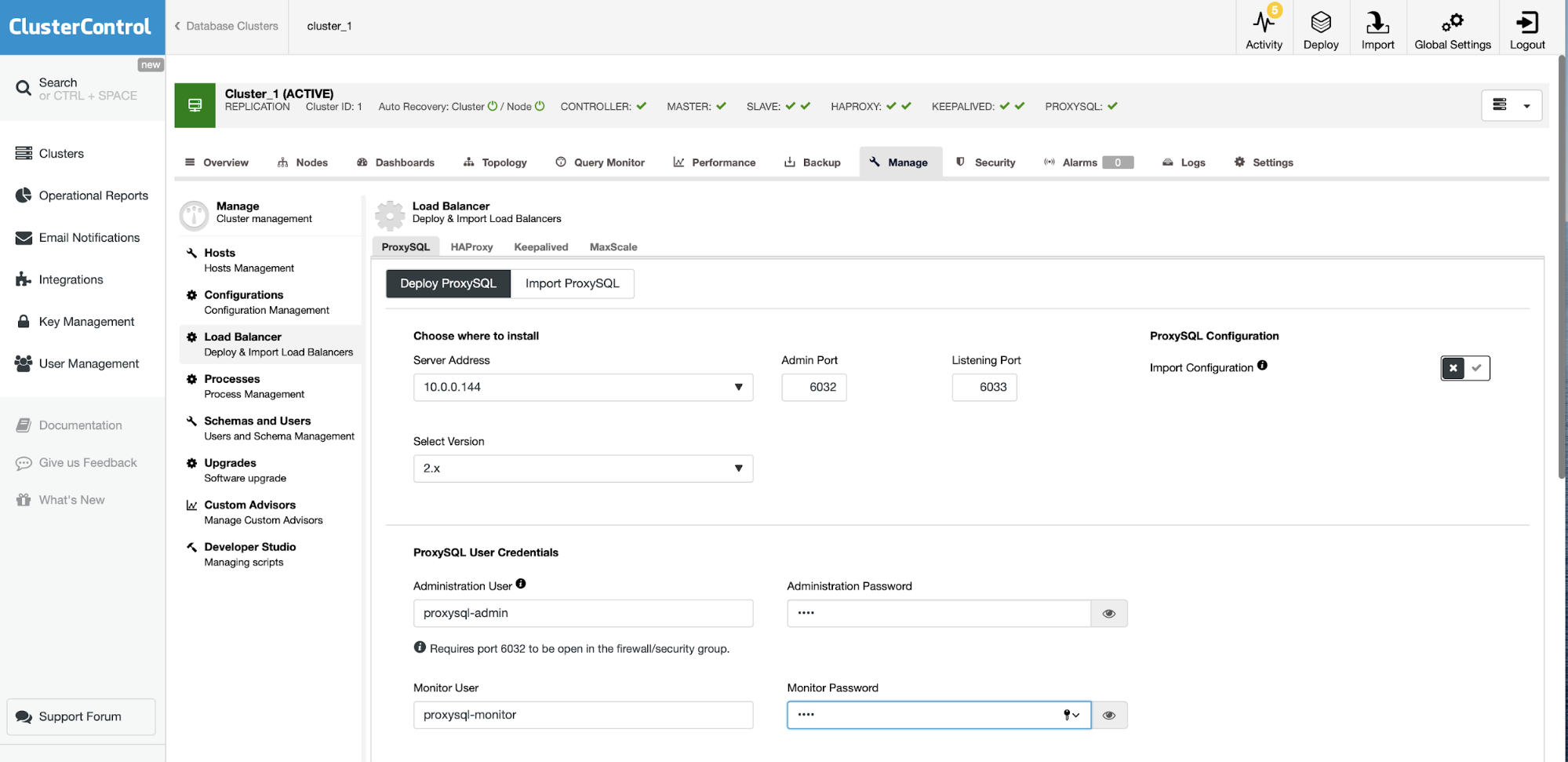Image resolution: width=1568 pixels, height=762 pixels.
Task: Toggle Import Configuration switch
Action: point(1465,368)
